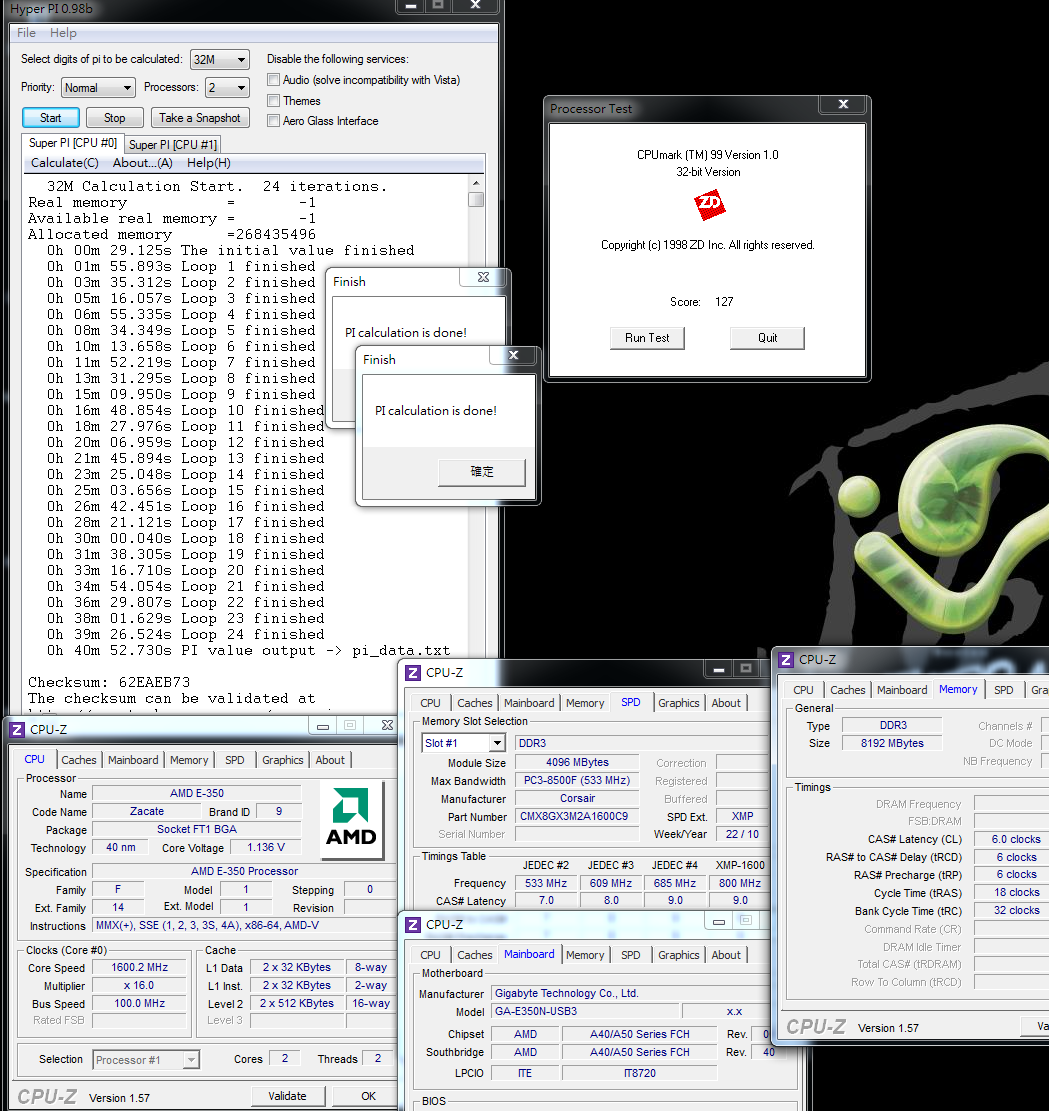Viewport: 1049px width, 1111px height.
Task: Select the Super PI [CPU #0] tab
Action: coord(72,143)
